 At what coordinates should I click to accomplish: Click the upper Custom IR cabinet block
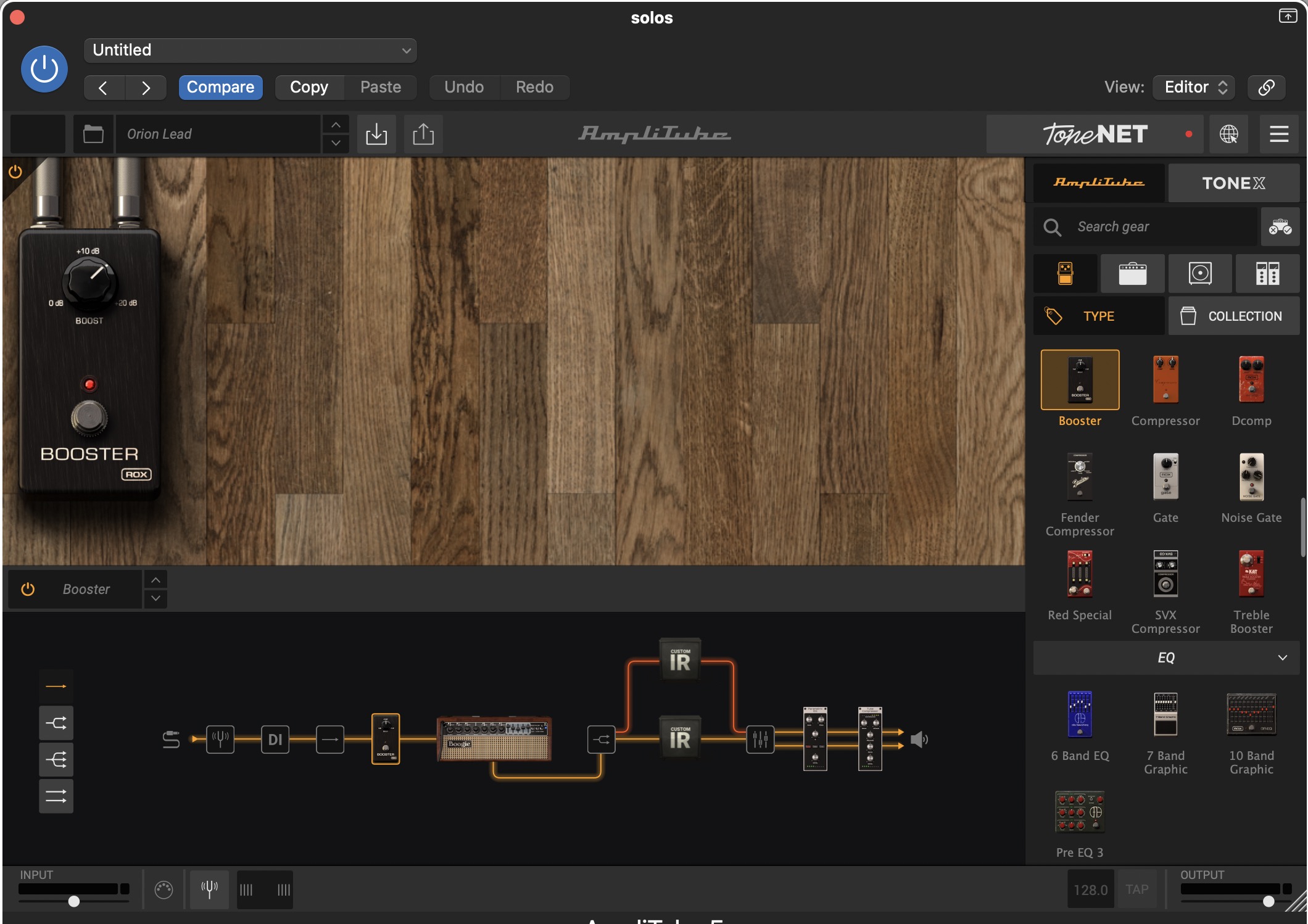coord(680,661)
